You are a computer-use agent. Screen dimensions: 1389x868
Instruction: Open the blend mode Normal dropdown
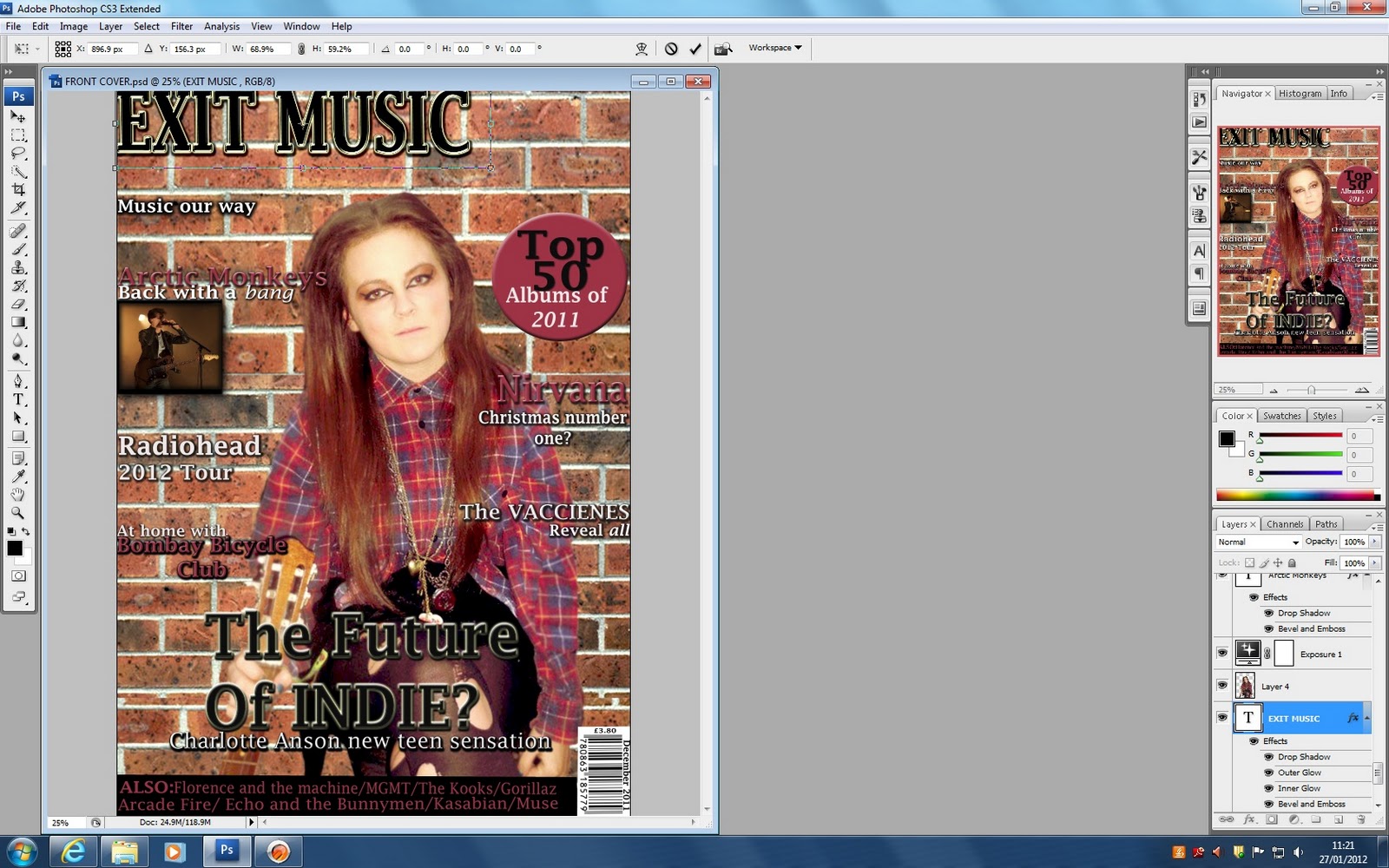pos(1258,542)
